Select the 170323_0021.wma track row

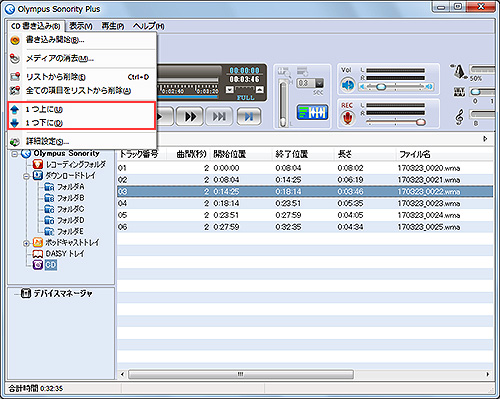[x=305, y=180]
